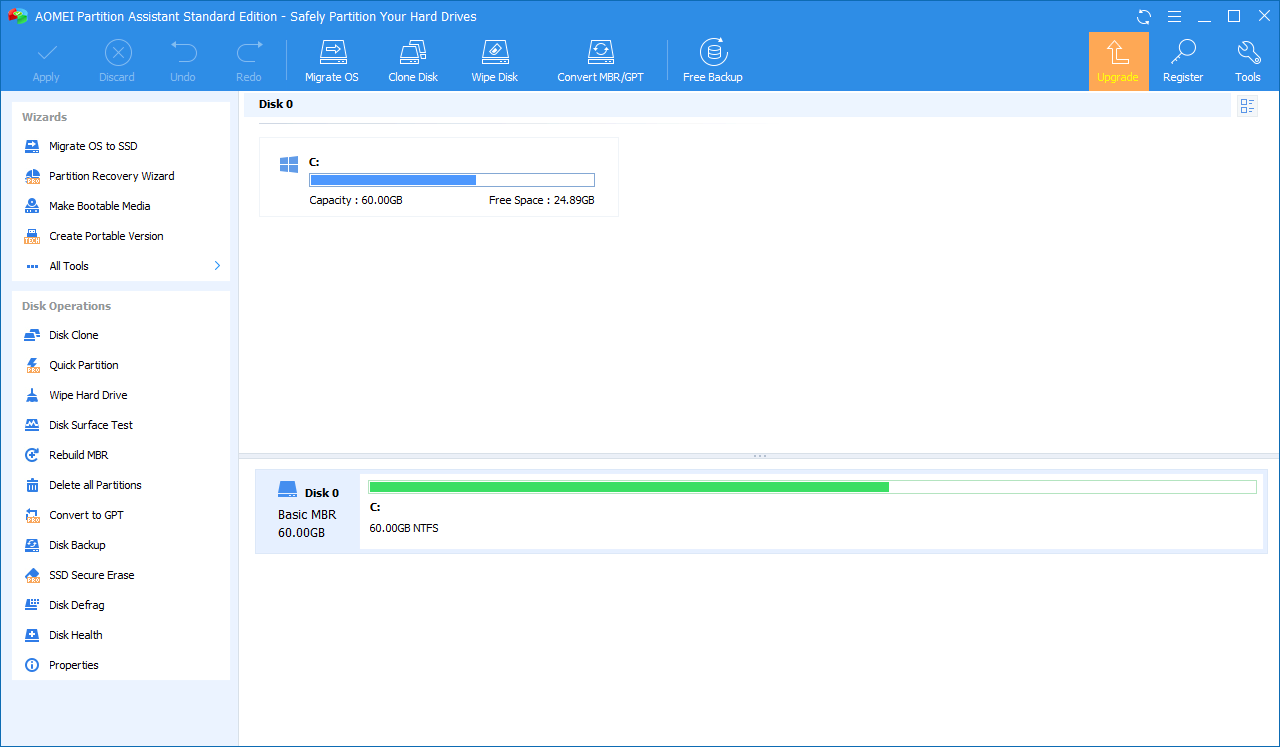This screenshot has width=1280, height=747.
Task: Select the green C: partition bar
Action: (812, 487)
